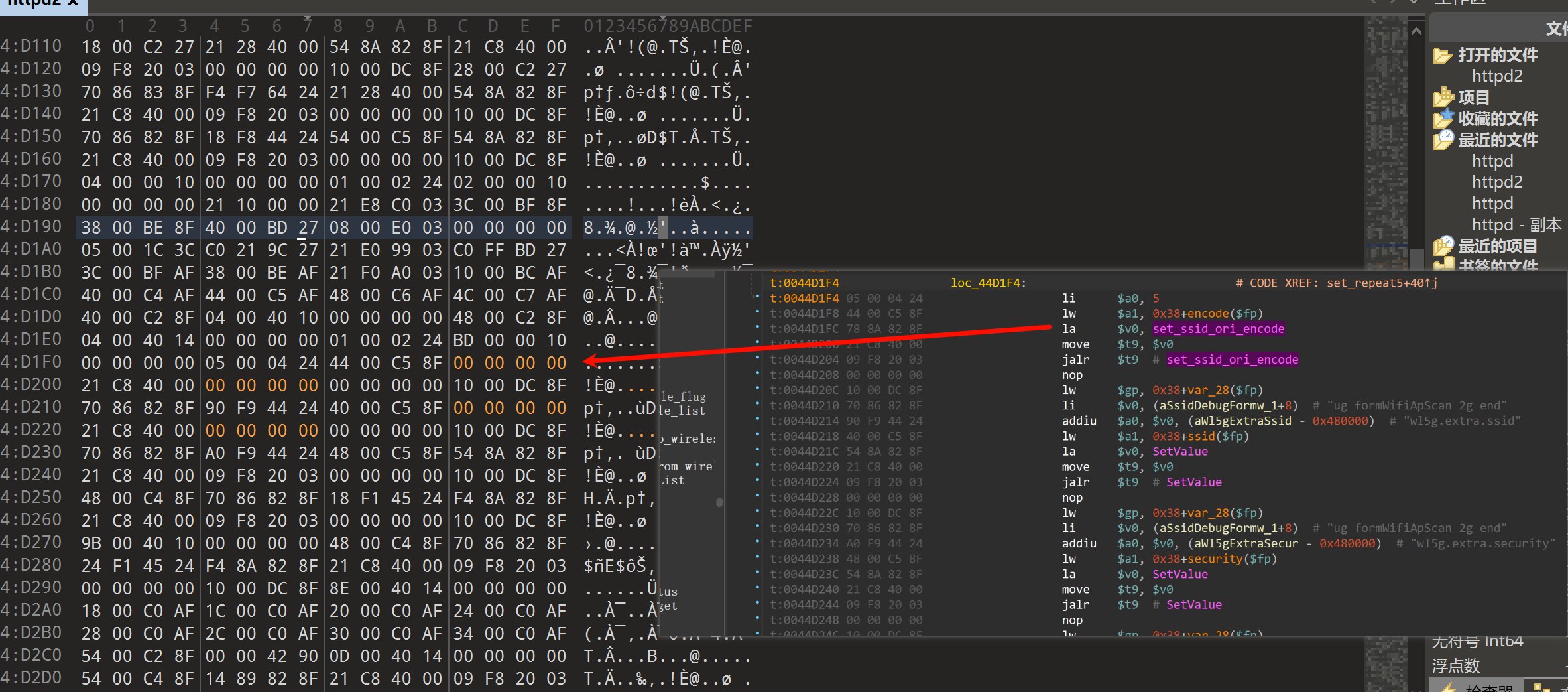This screenshot has height=692, width=1568.
Task: Follow the set_repeat5+40 code xref link
Action: (x=1382, y=283)
